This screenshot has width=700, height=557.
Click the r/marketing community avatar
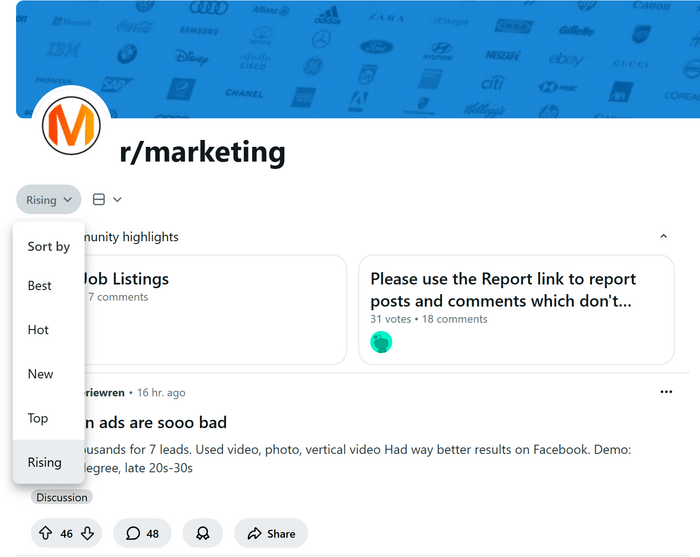(71, 126)
